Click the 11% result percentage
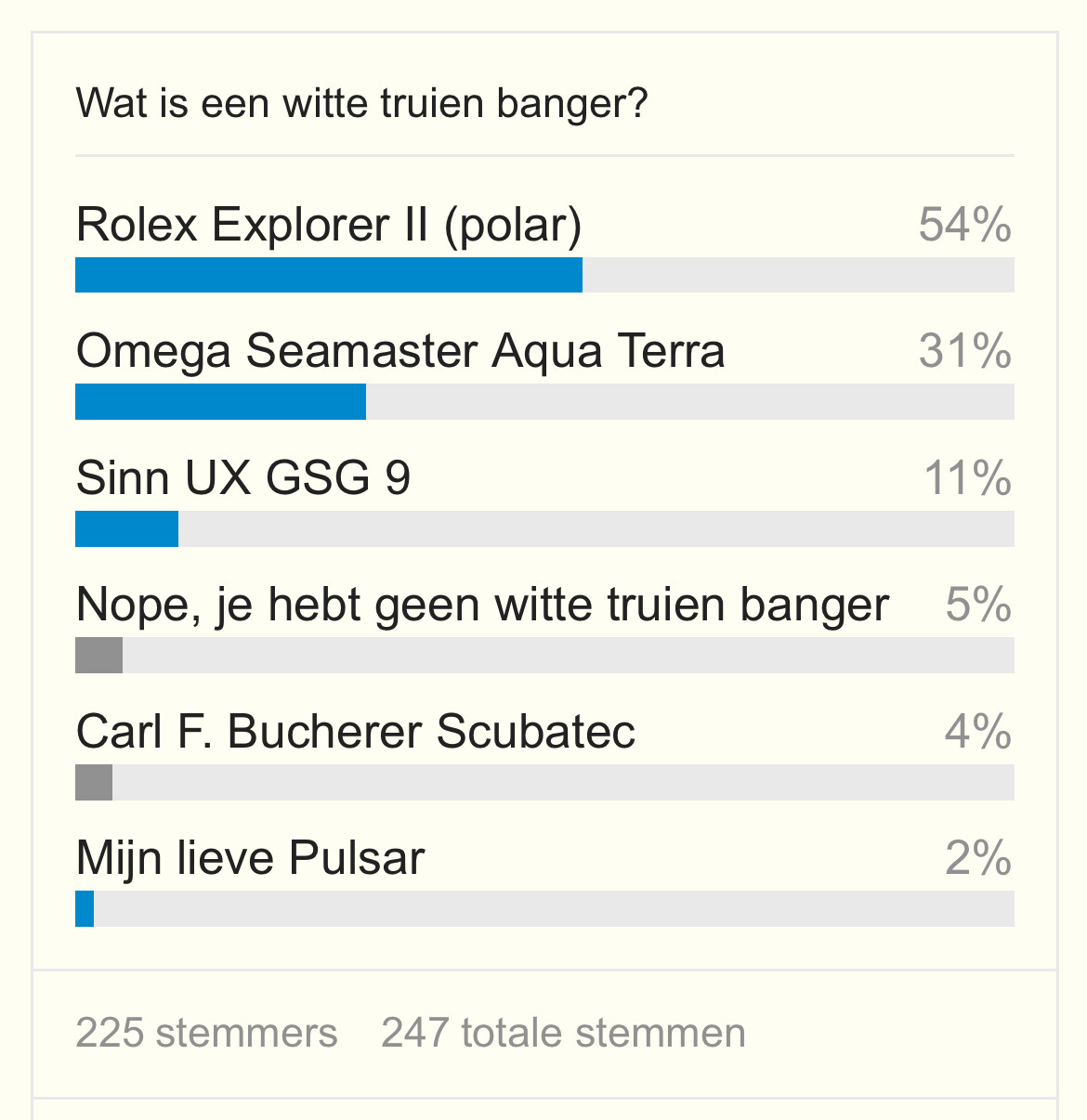This screenshot has width=1087, height=1120. pyautogui.click(x=967, y=478)
